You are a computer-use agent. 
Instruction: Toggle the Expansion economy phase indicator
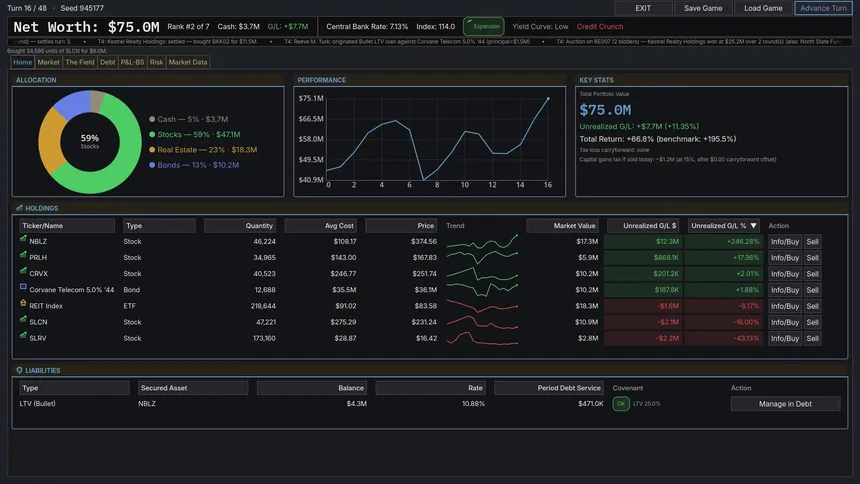[483, 26]
